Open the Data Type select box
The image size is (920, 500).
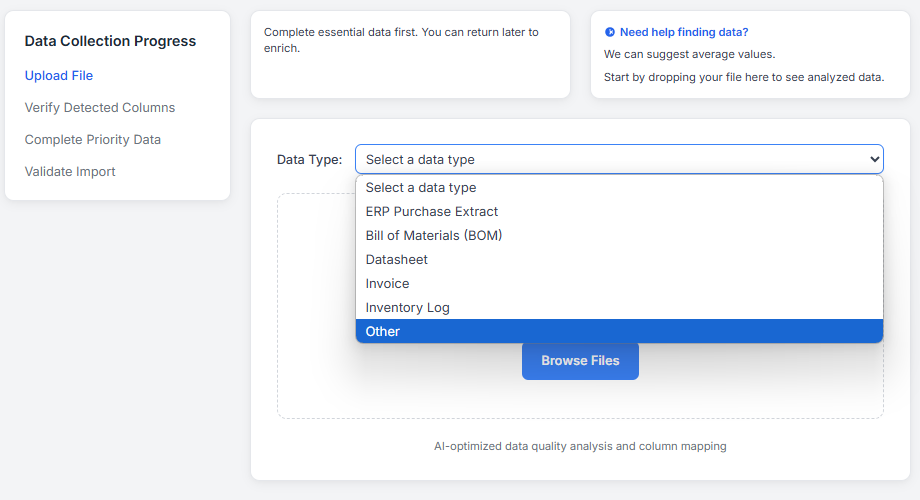[x=618, y=160]
